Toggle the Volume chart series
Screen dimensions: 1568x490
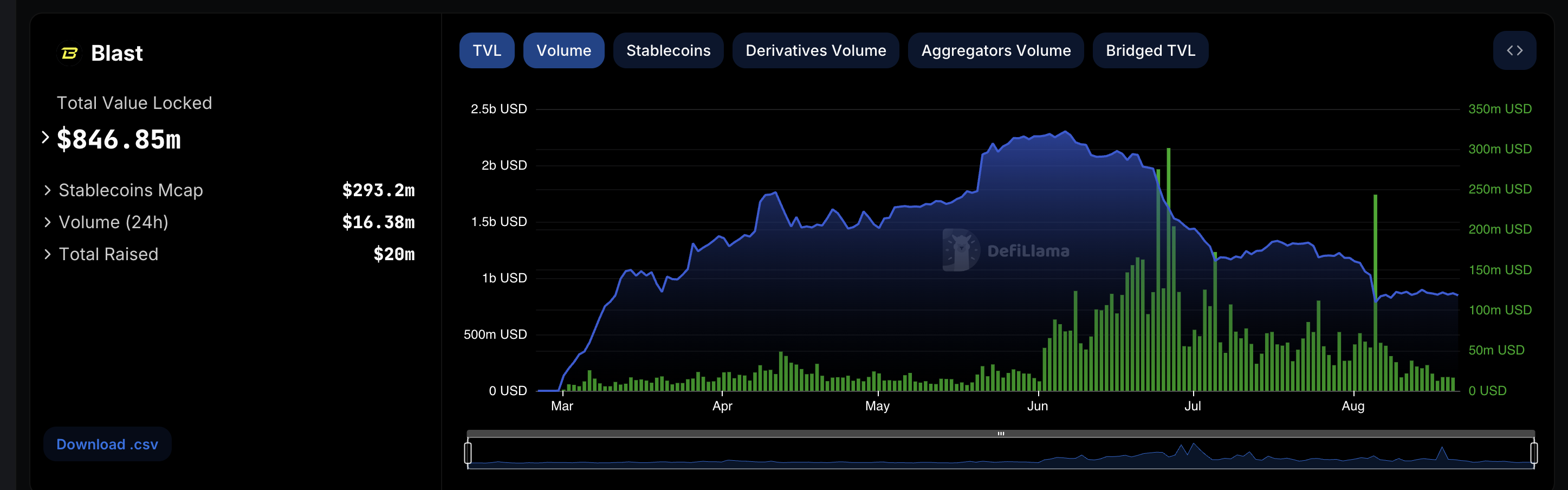click(563, 50)
